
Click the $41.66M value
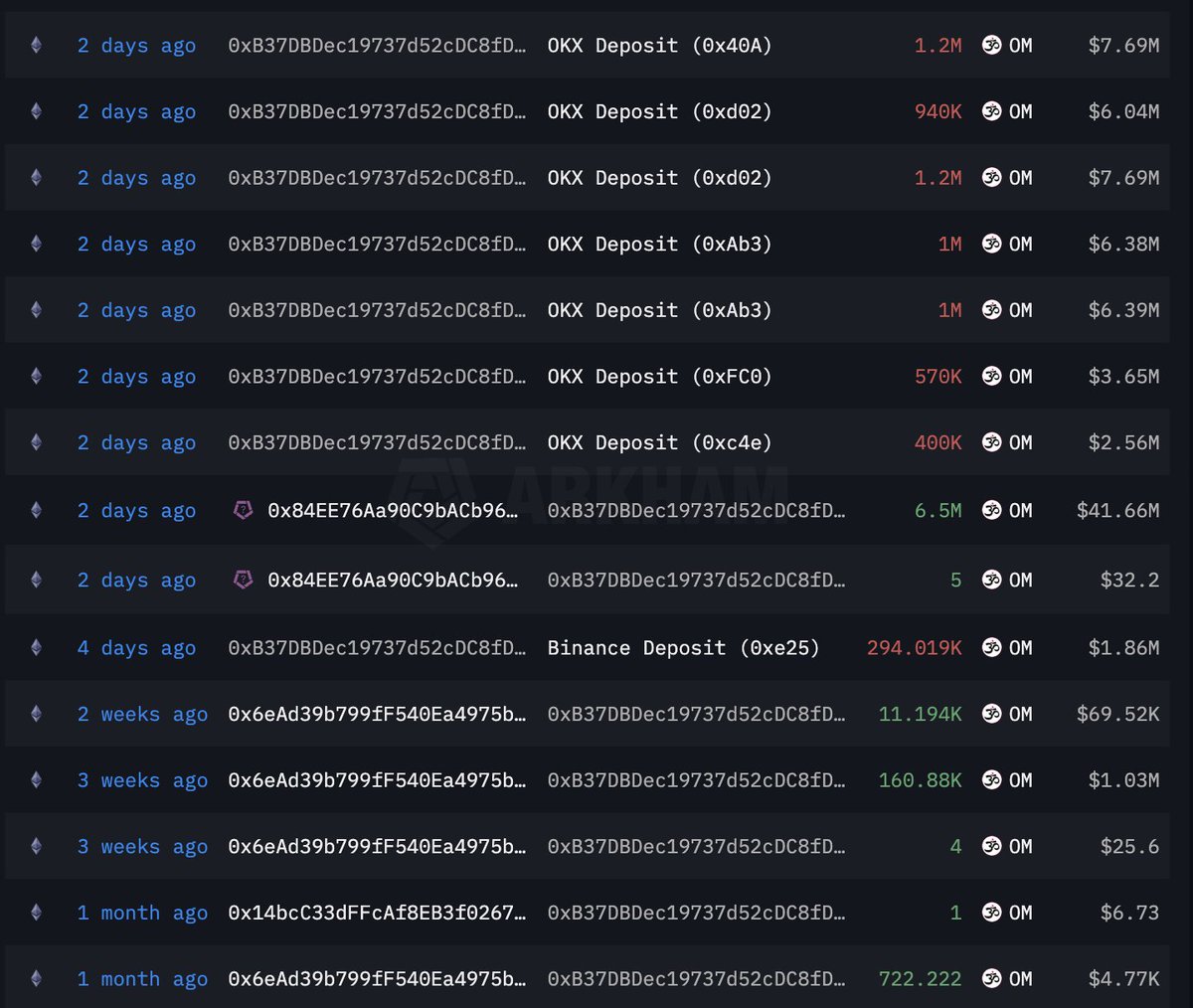click(1117, 510)
